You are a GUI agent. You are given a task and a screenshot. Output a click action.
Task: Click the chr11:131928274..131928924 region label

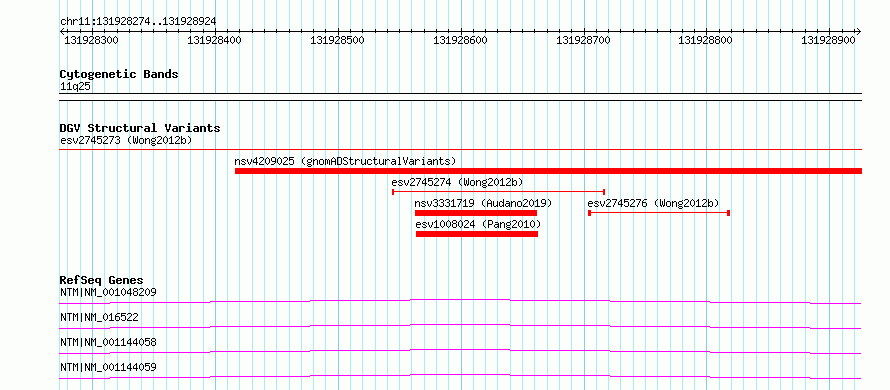tap(138, 22)
